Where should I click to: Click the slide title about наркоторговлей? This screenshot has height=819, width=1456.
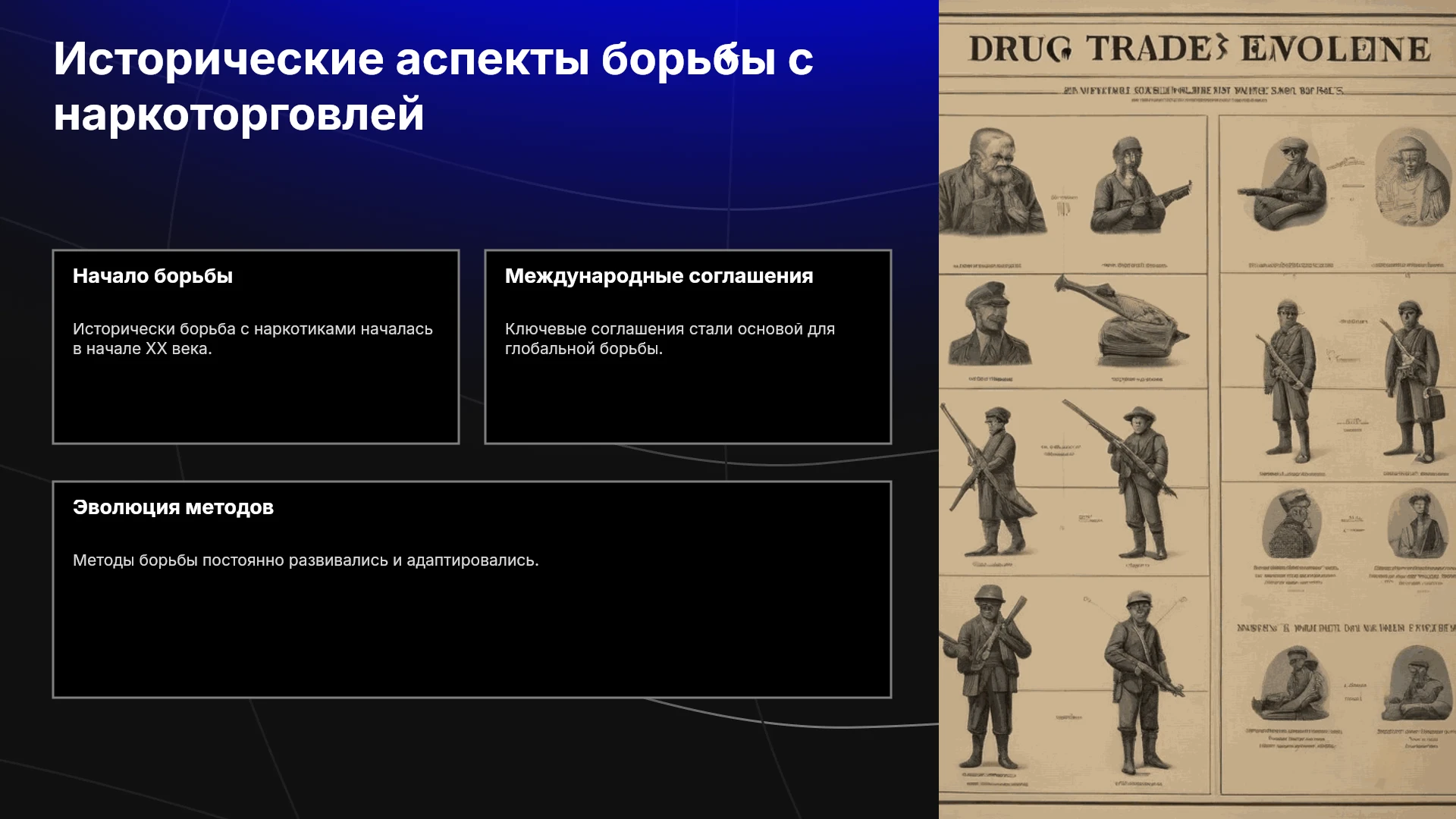(433, 86)
